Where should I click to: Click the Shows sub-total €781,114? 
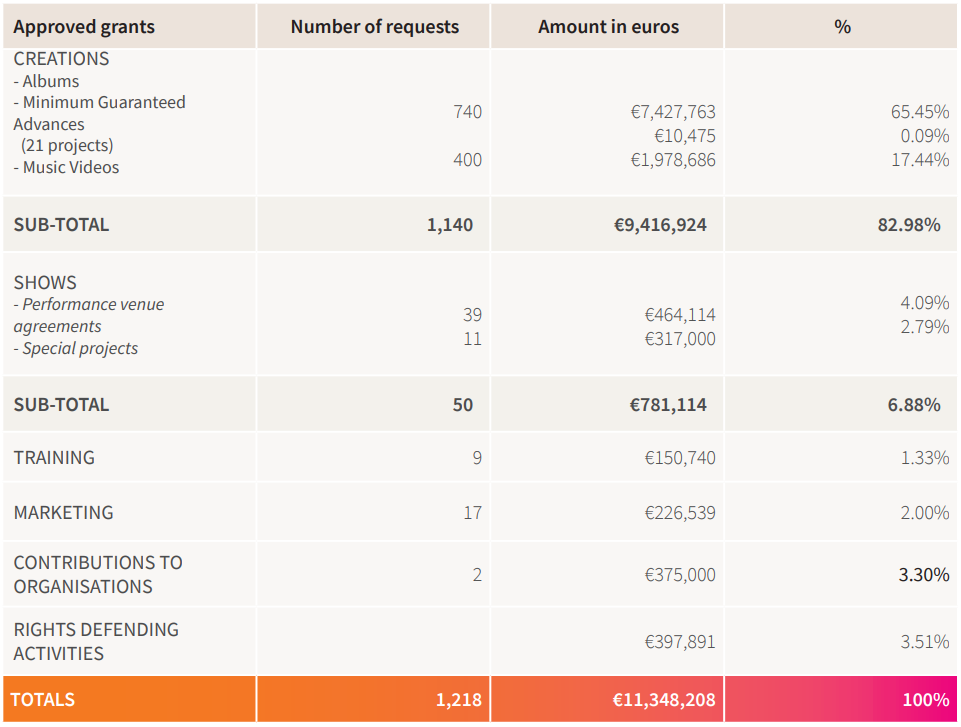pyautogui.click(x=667, y=405)
